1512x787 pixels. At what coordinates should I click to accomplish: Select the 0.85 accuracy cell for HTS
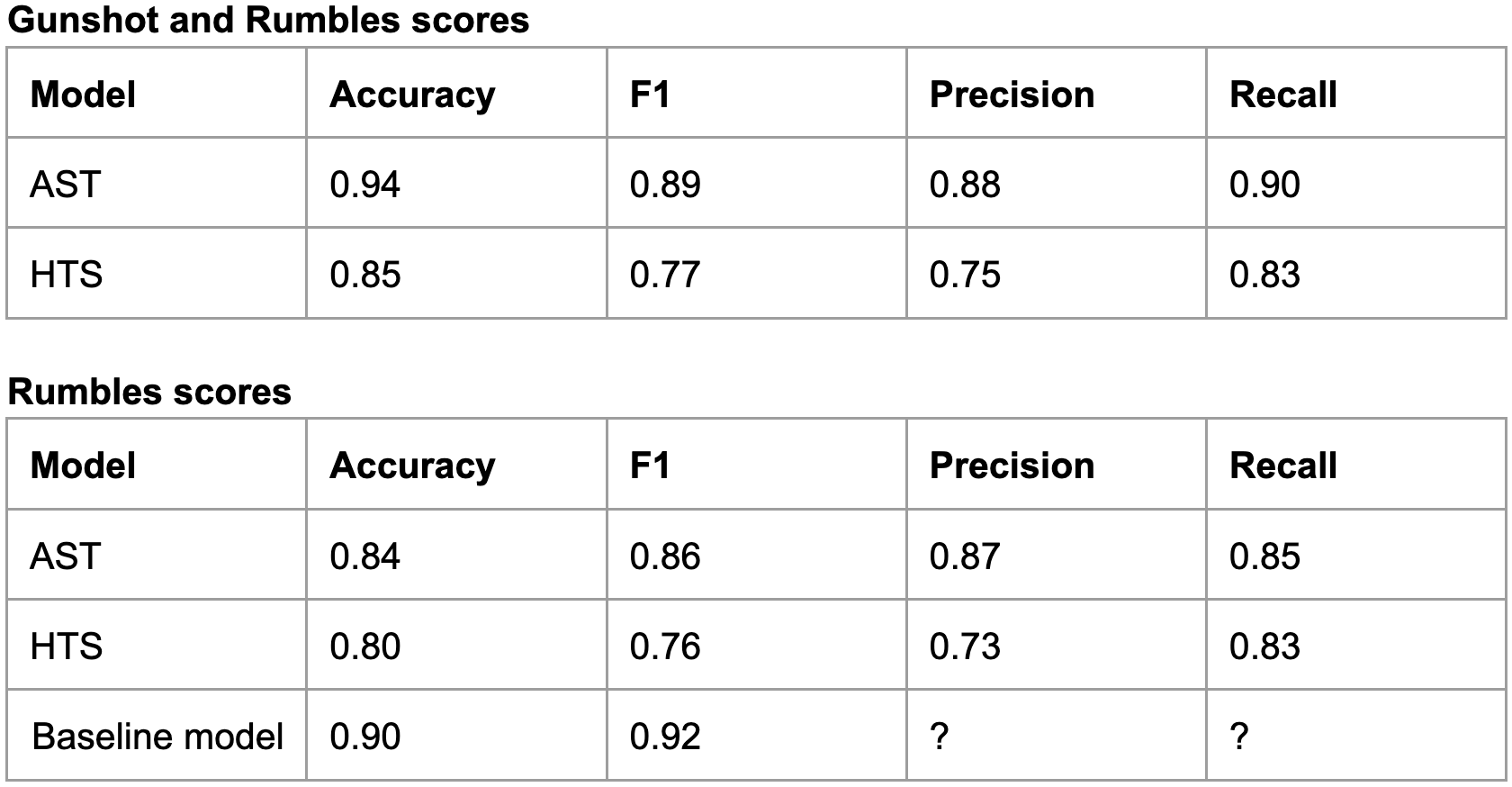point(365,274)
